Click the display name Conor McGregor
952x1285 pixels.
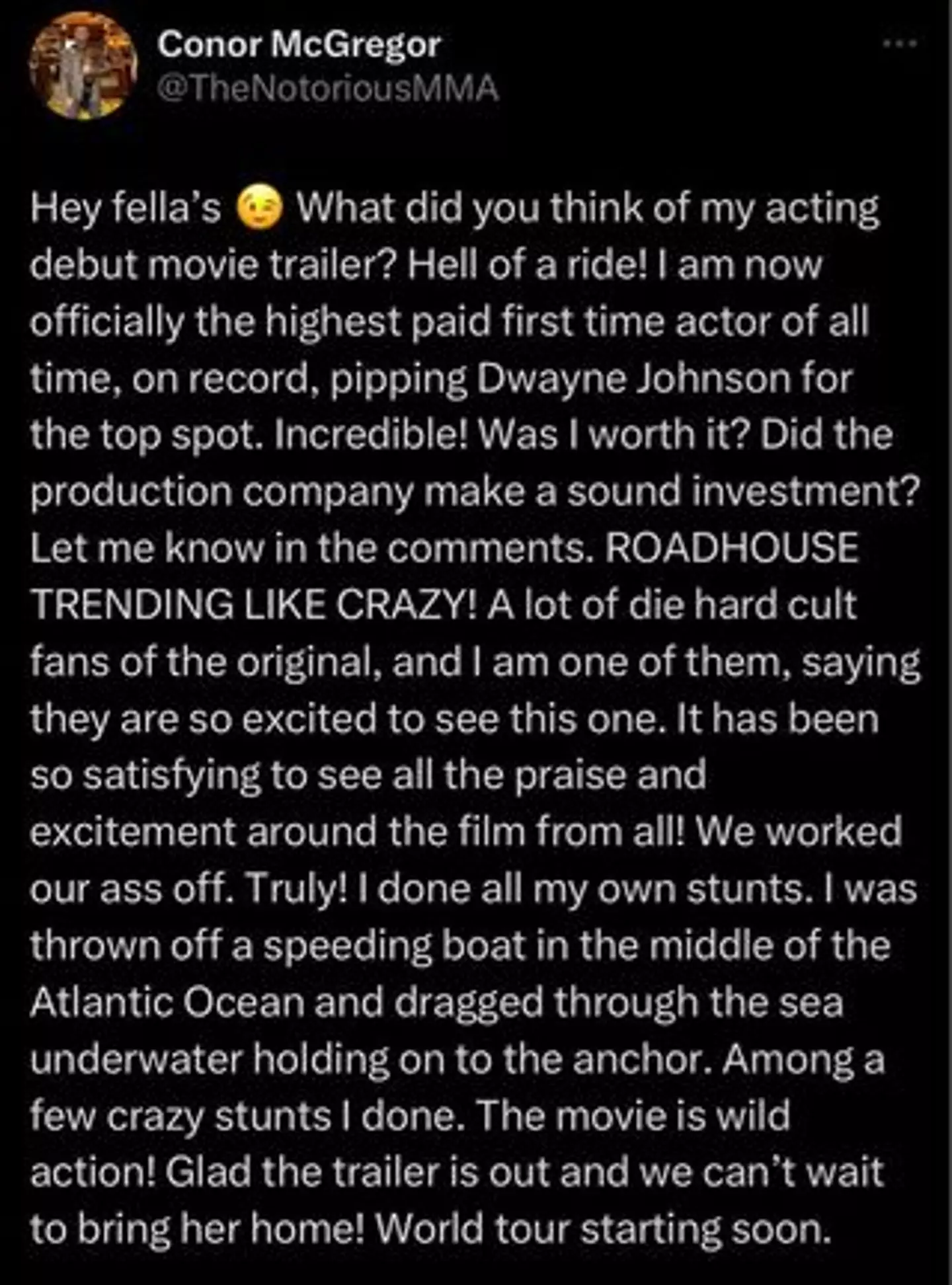coord(299,45)
